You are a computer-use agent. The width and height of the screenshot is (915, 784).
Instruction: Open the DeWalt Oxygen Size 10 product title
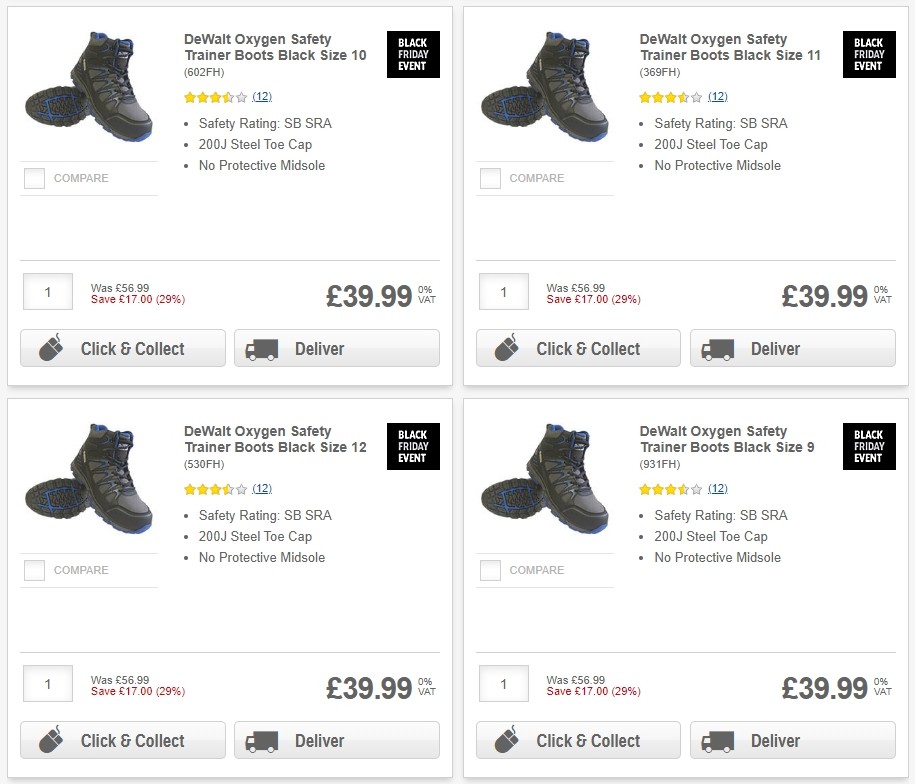[x=275, y=47]
